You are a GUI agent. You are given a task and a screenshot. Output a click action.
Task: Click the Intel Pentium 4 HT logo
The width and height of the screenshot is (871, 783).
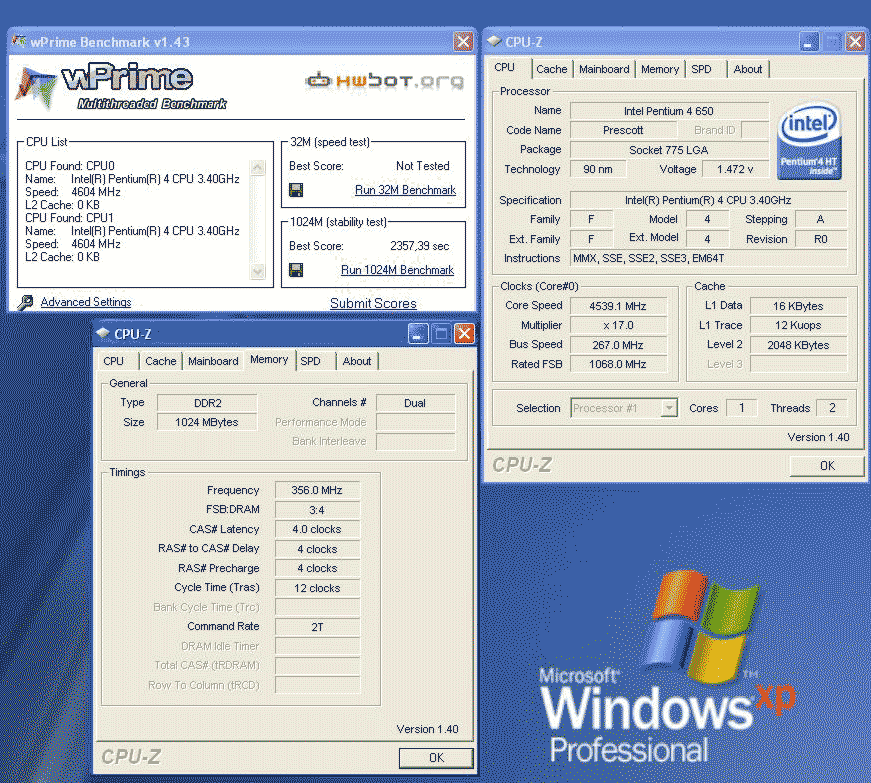coord(809,140)
